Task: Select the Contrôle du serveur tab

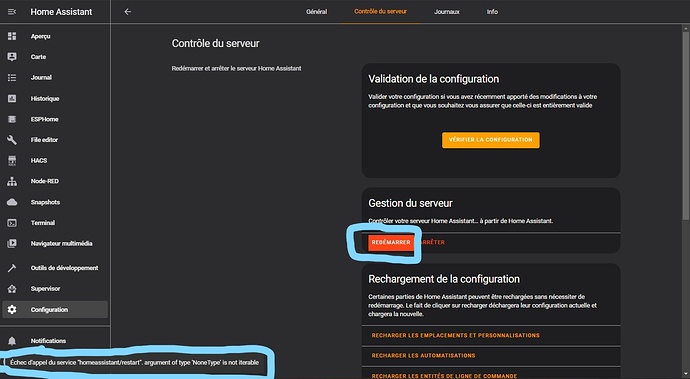Action: click(x=380, y=12)
